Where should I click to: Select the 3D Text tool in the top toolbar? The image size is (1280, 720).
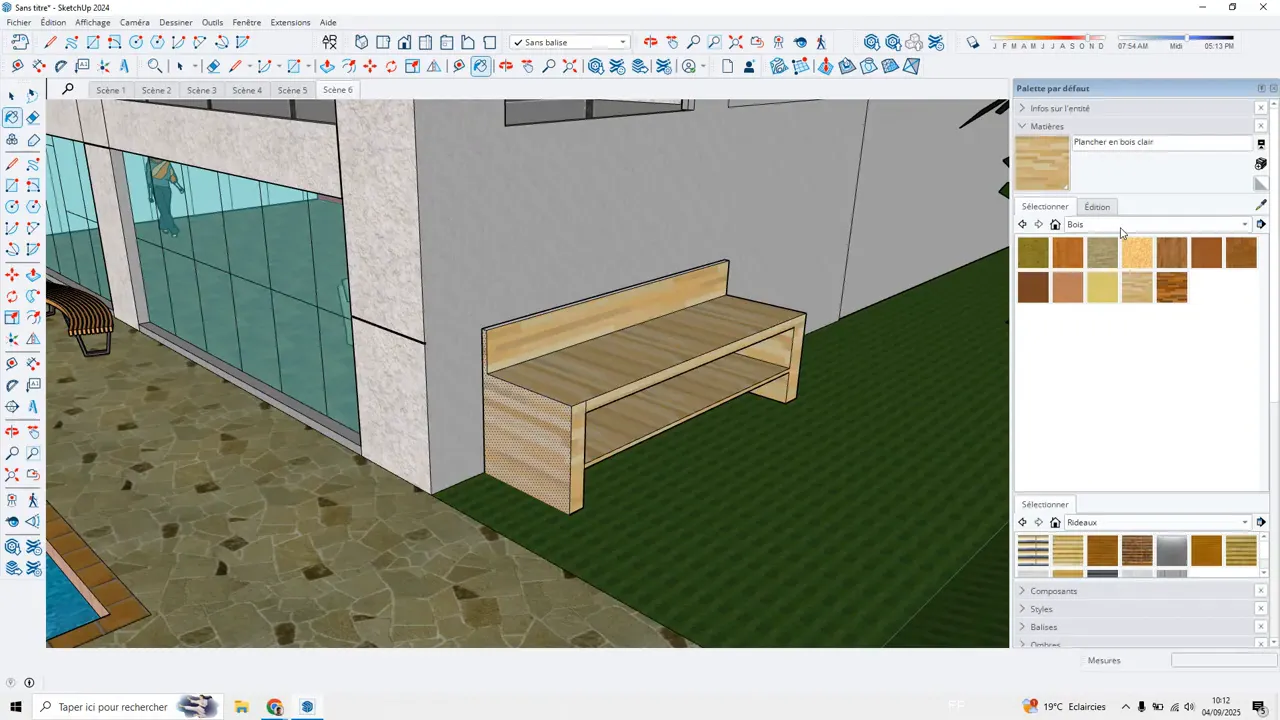(124, 66)
